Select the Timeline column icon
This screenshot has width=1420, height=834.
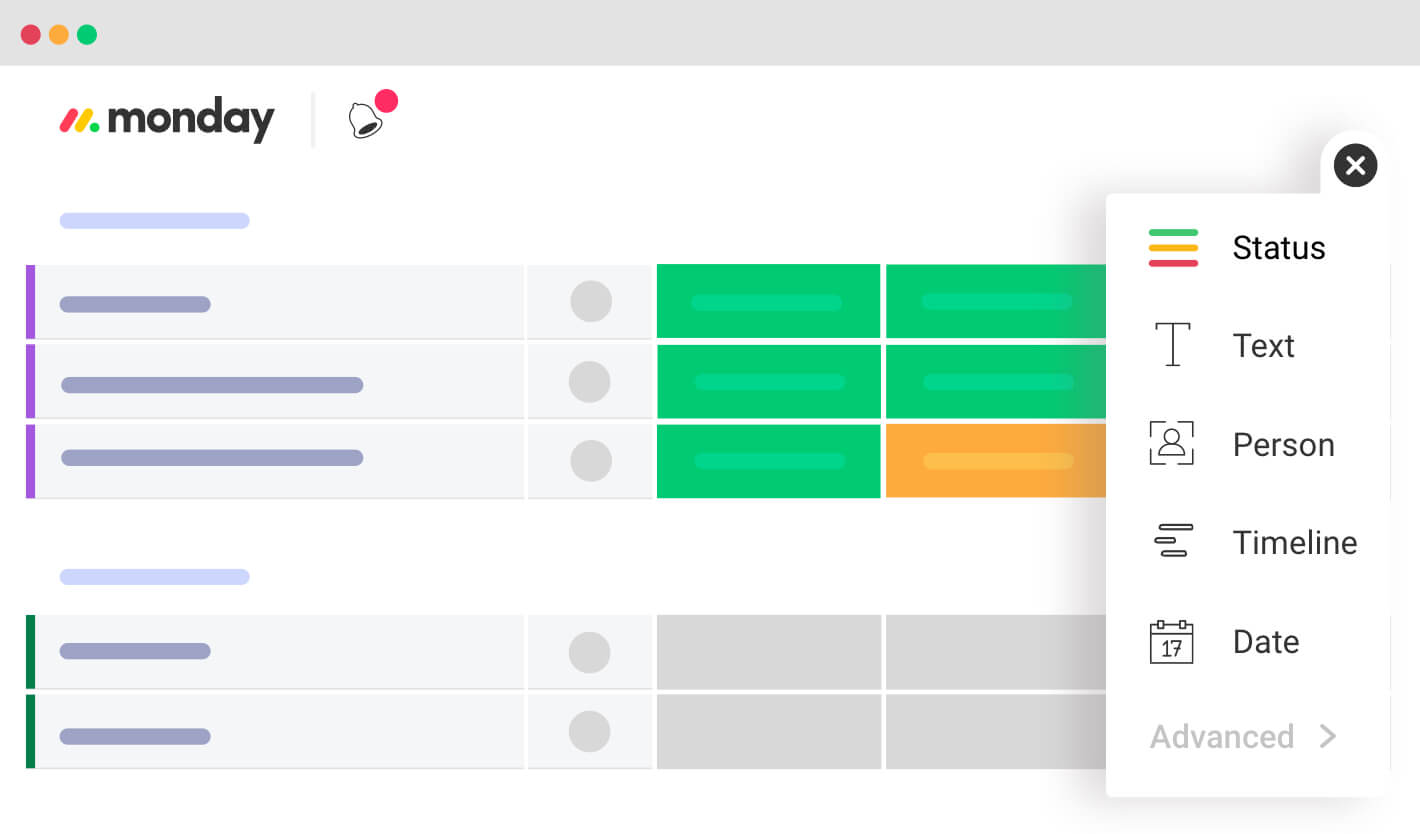pyautogui.click(x=1173, y=540)
